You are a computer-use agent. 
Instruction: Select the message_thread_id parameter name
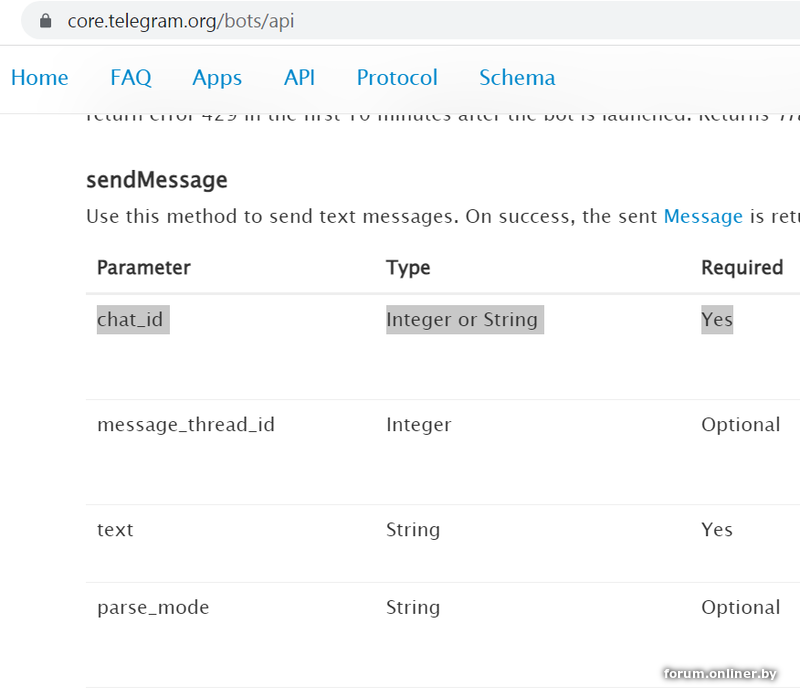(186, 425)
